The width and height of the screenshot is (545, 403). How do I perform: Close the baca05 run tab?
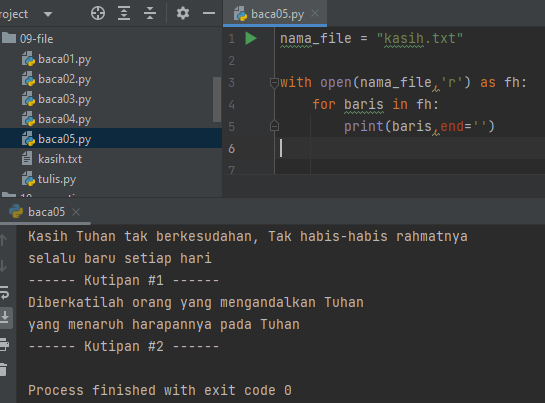click(x=76, y=212)
